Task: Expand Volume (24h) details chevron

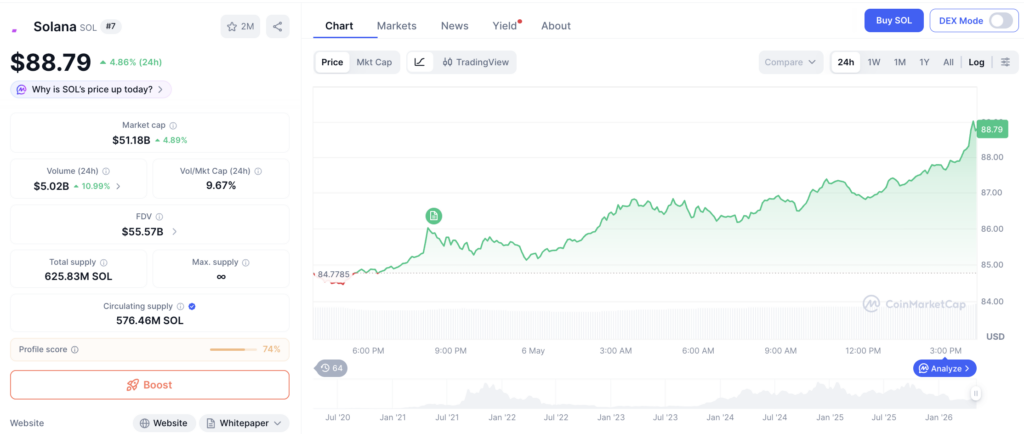Action: pos(118,186)
